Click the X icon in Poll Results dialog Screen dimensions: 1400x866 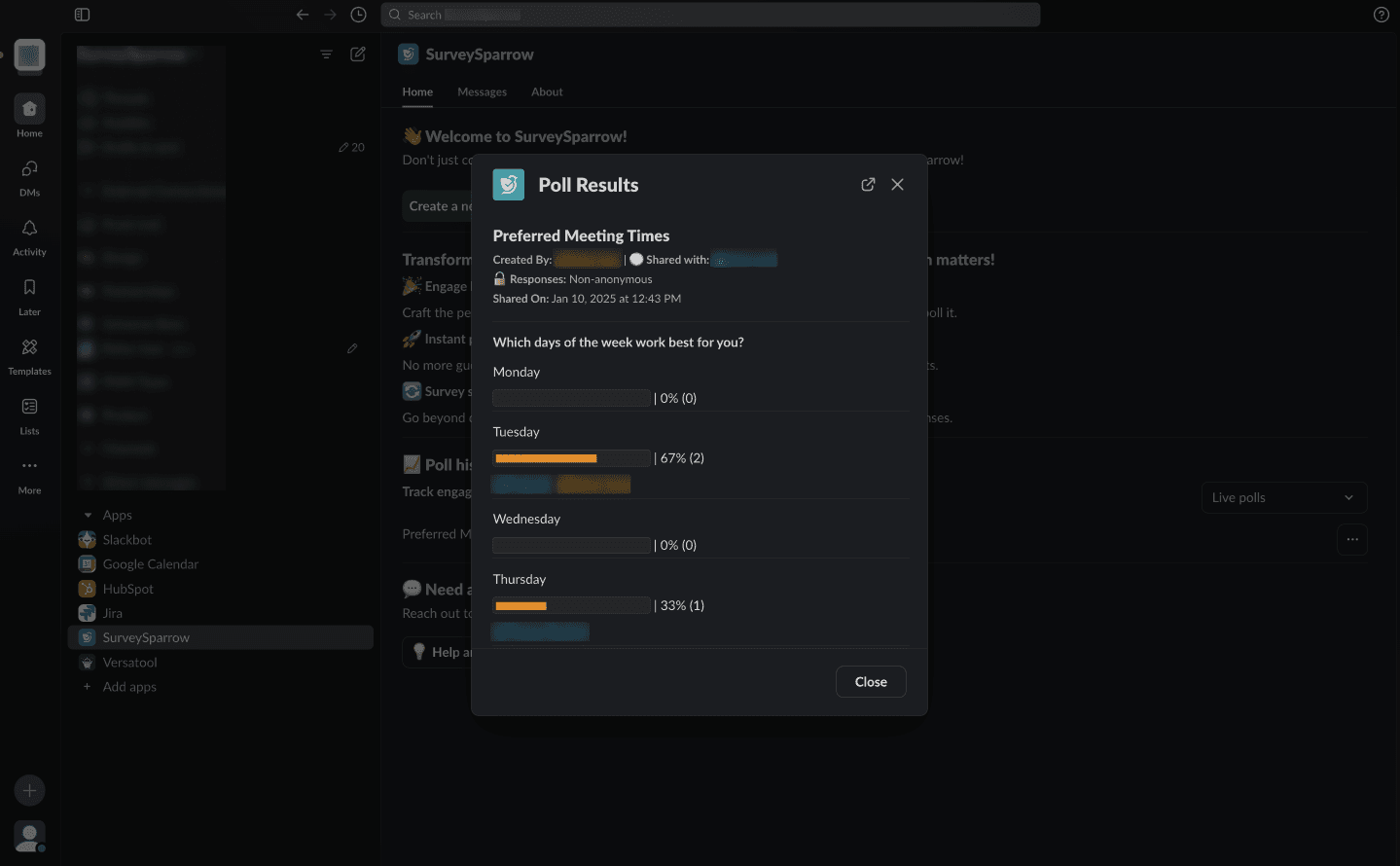click(x=897, y=185)
